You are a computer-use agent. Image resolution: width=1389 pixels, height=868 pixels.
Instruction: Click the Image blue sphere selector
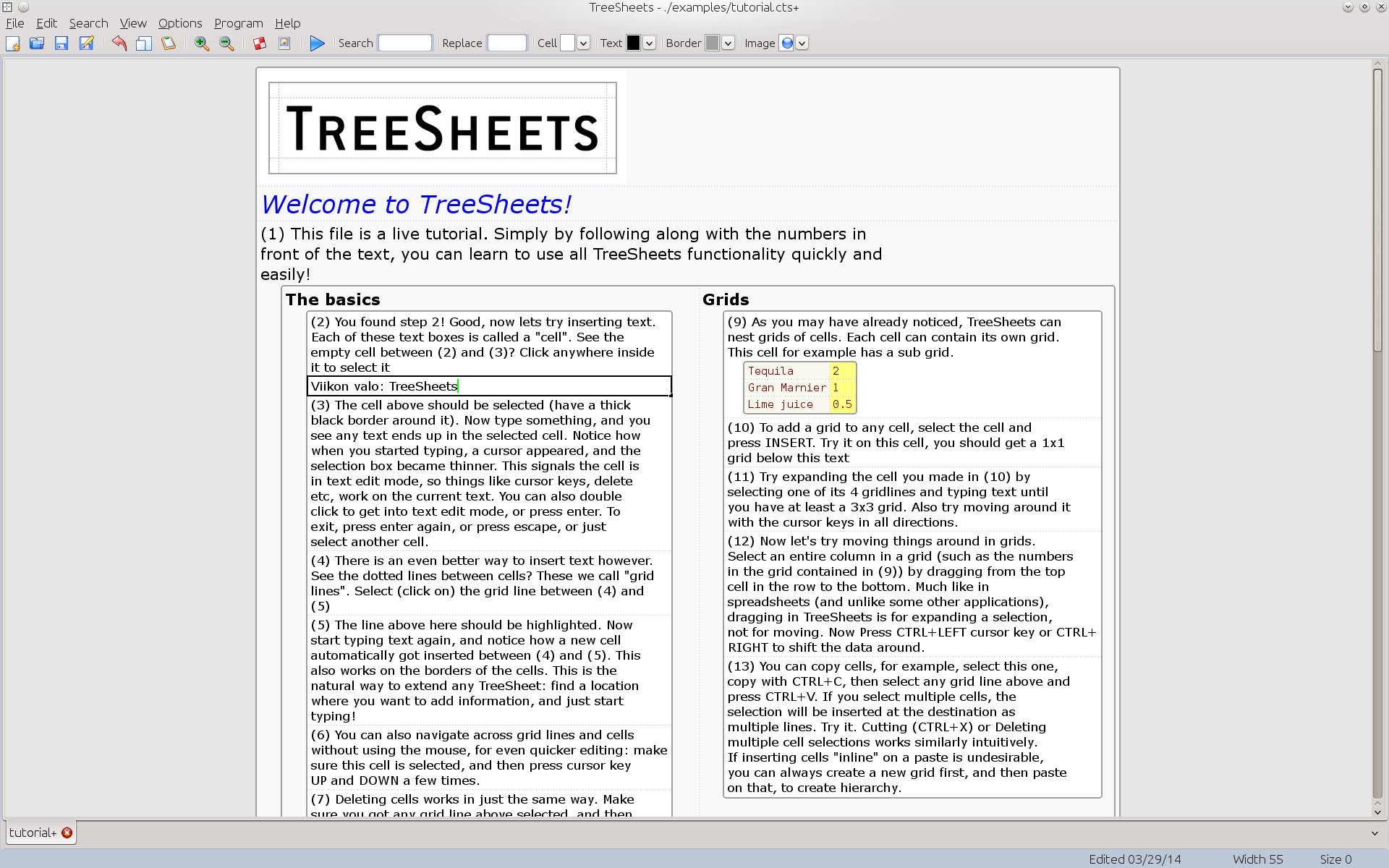(x=787, y=43)
